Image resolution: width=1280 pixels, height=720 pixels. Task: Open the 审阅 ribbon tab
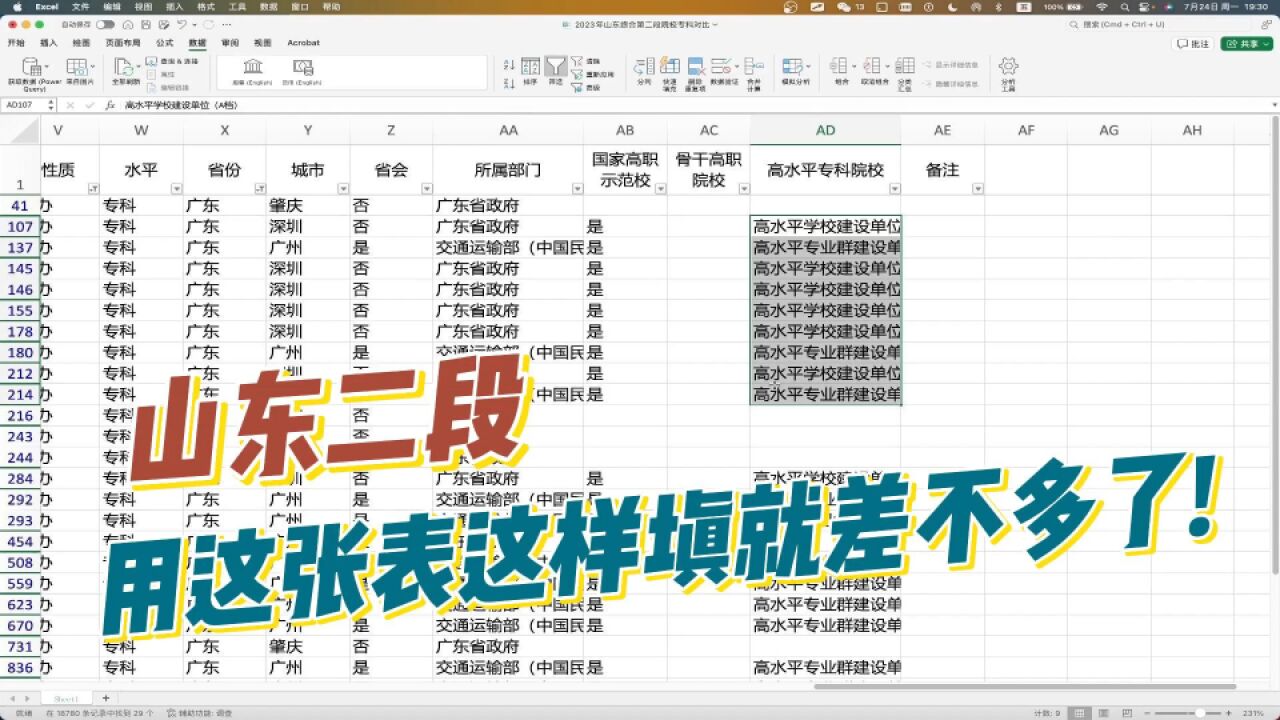pos(230,43)
